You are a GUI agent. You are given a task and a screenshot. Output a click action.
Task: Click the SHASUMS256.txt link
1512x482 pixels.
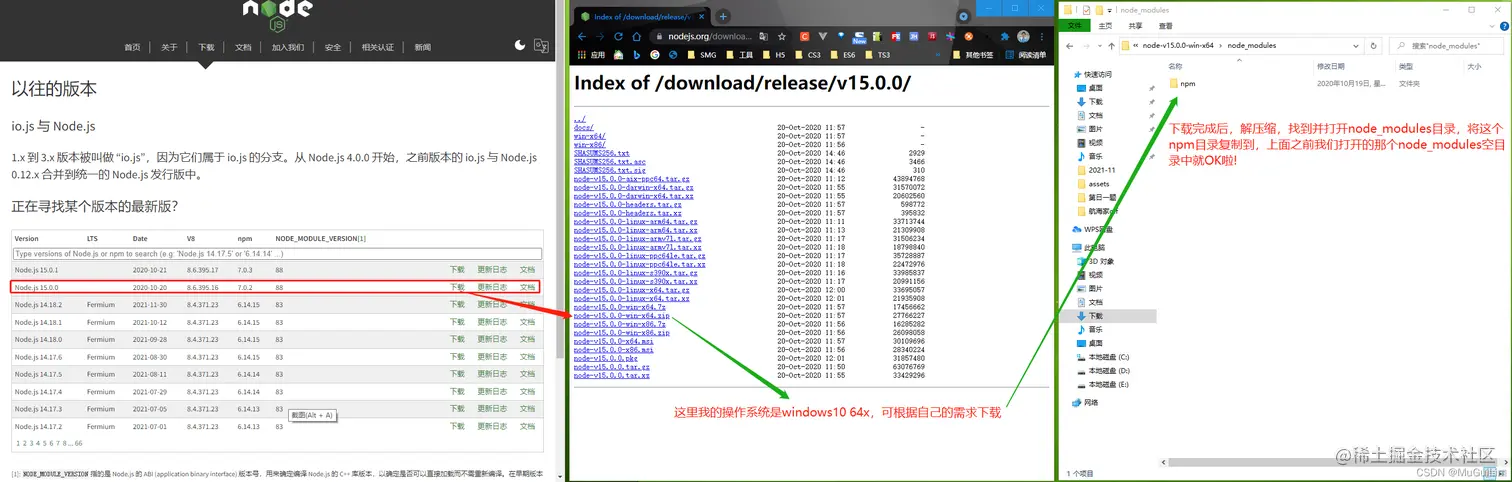tap(602, 153)
